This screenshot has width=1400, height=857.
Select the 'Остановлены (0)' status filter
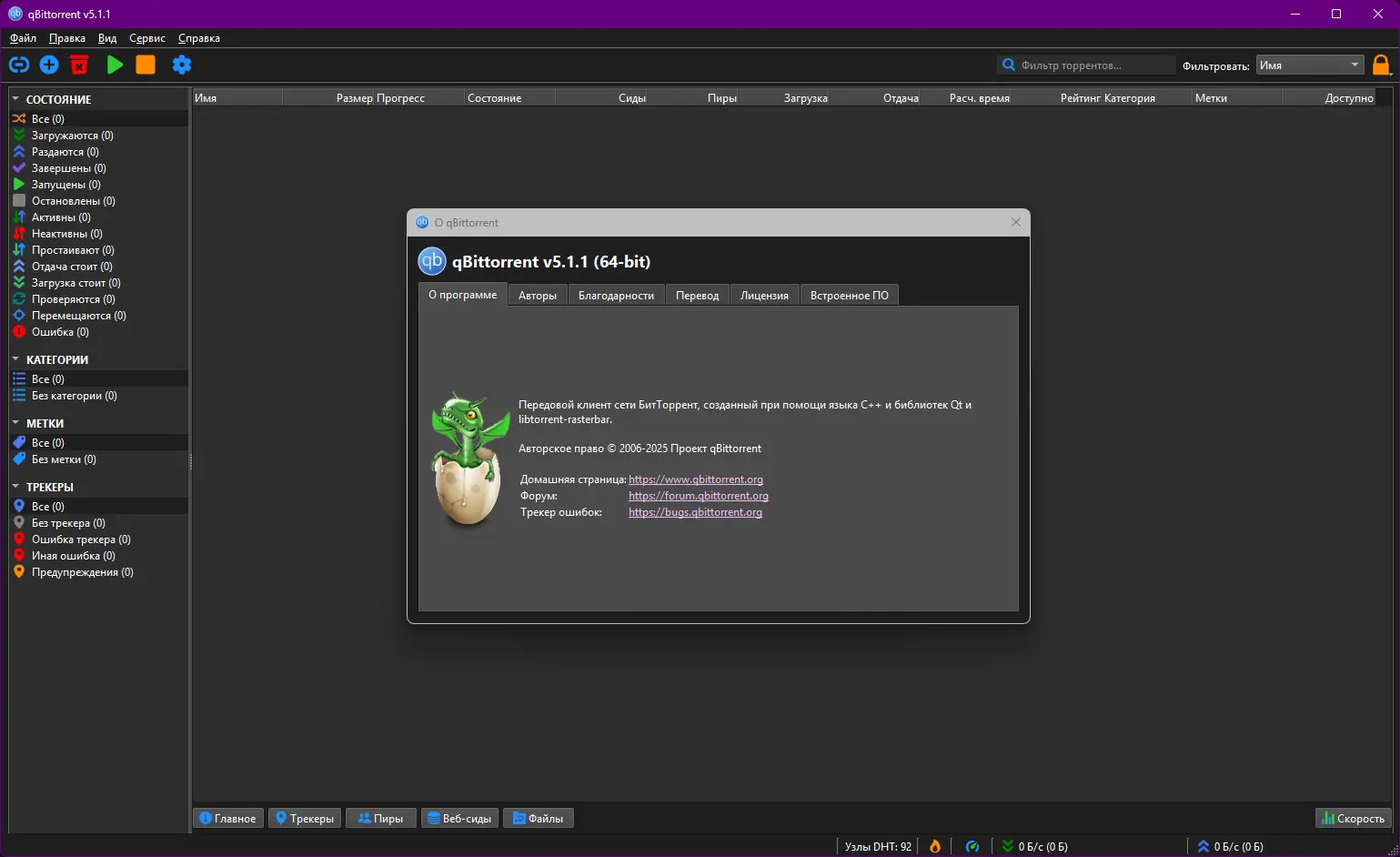[99, 201]
